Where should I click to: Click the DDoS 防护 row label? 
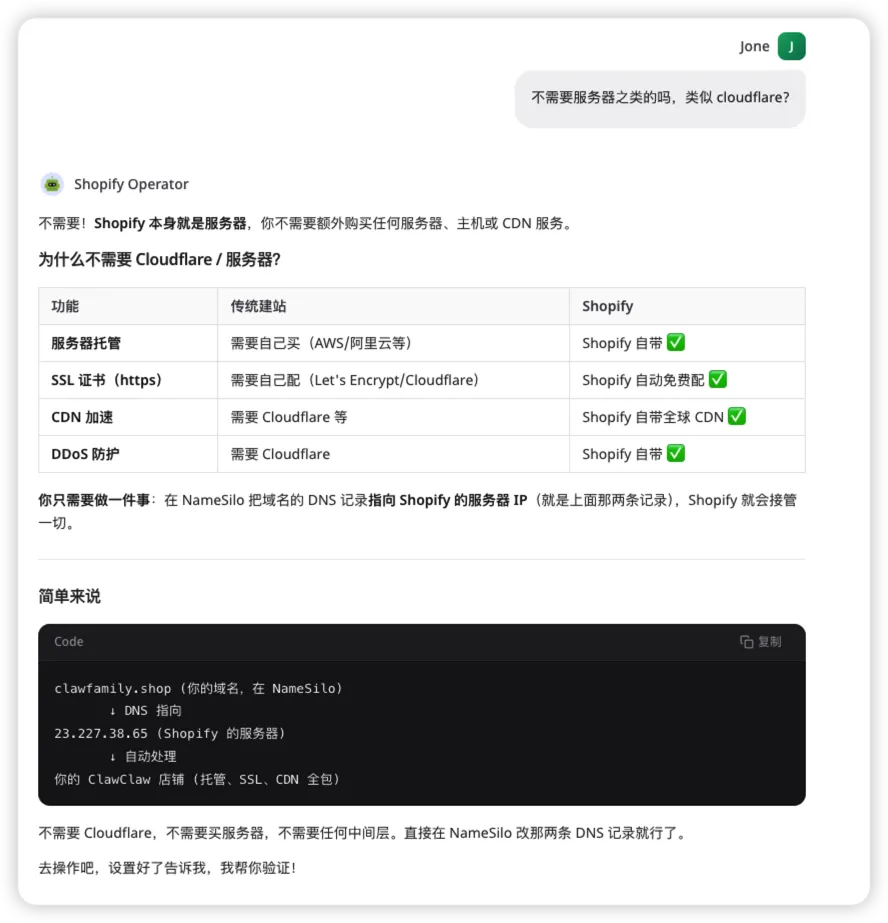coord(85,454)
